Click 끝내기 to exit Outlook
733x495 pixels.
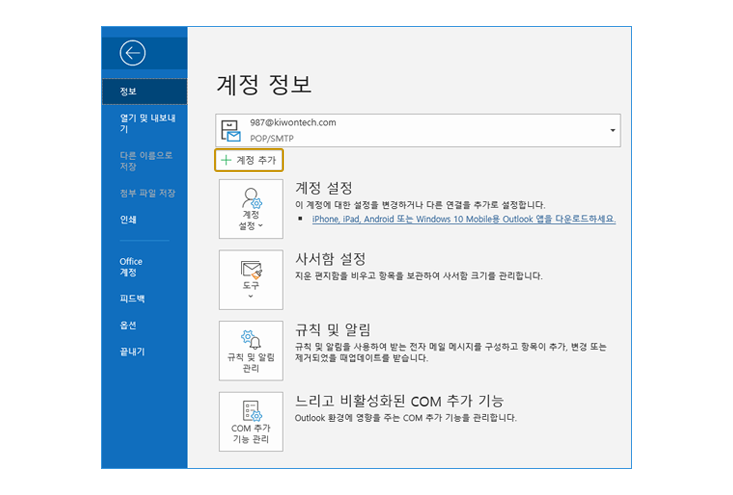[132, 352]
